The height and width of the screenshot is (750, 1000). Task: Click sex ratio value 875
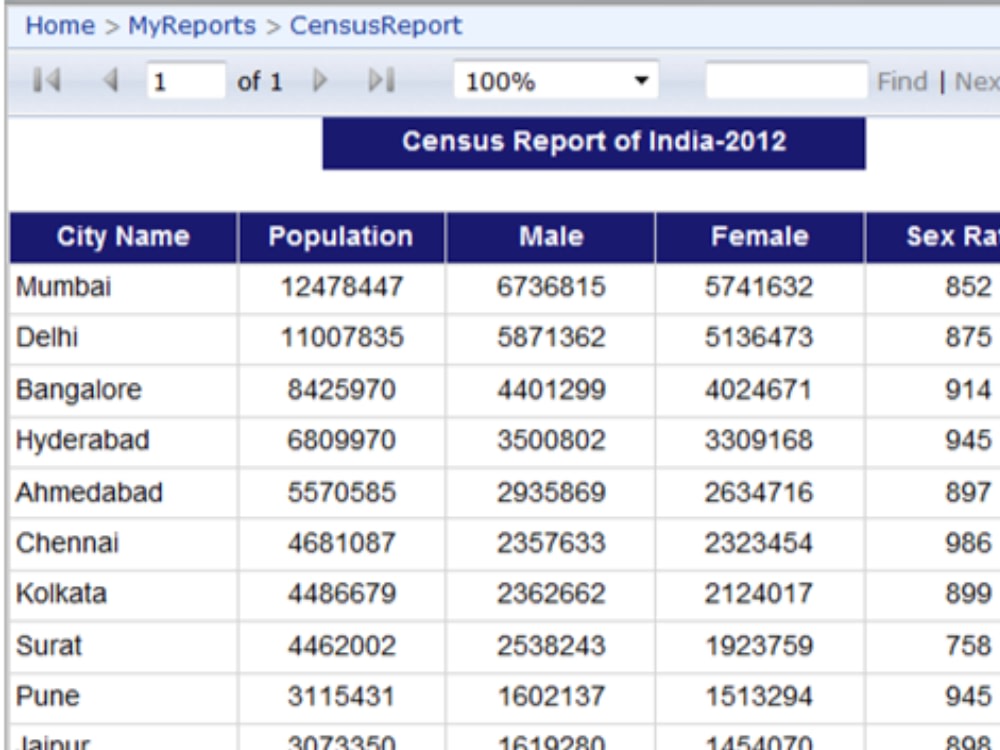tap(968, 338)
